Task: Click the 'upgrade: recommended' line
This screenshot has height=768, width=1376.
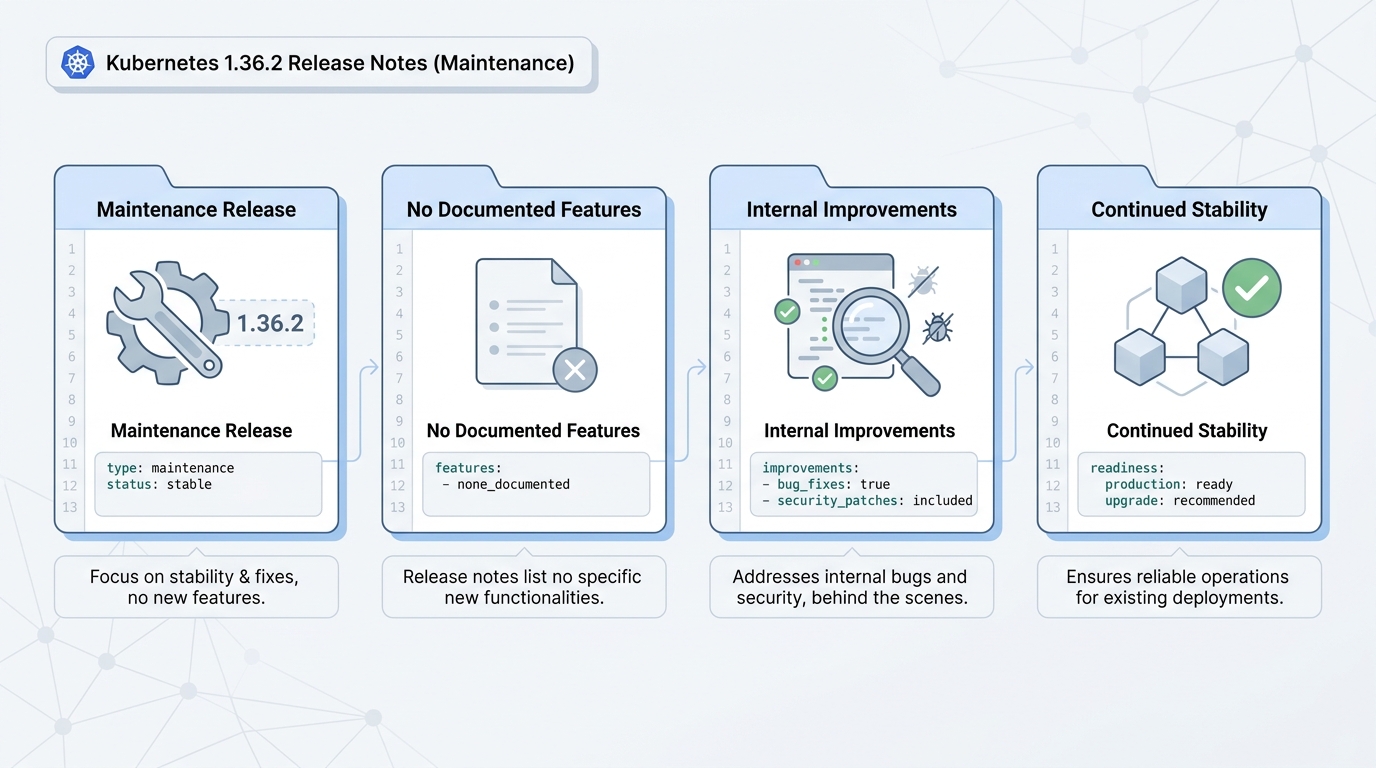Action: 1180,500
